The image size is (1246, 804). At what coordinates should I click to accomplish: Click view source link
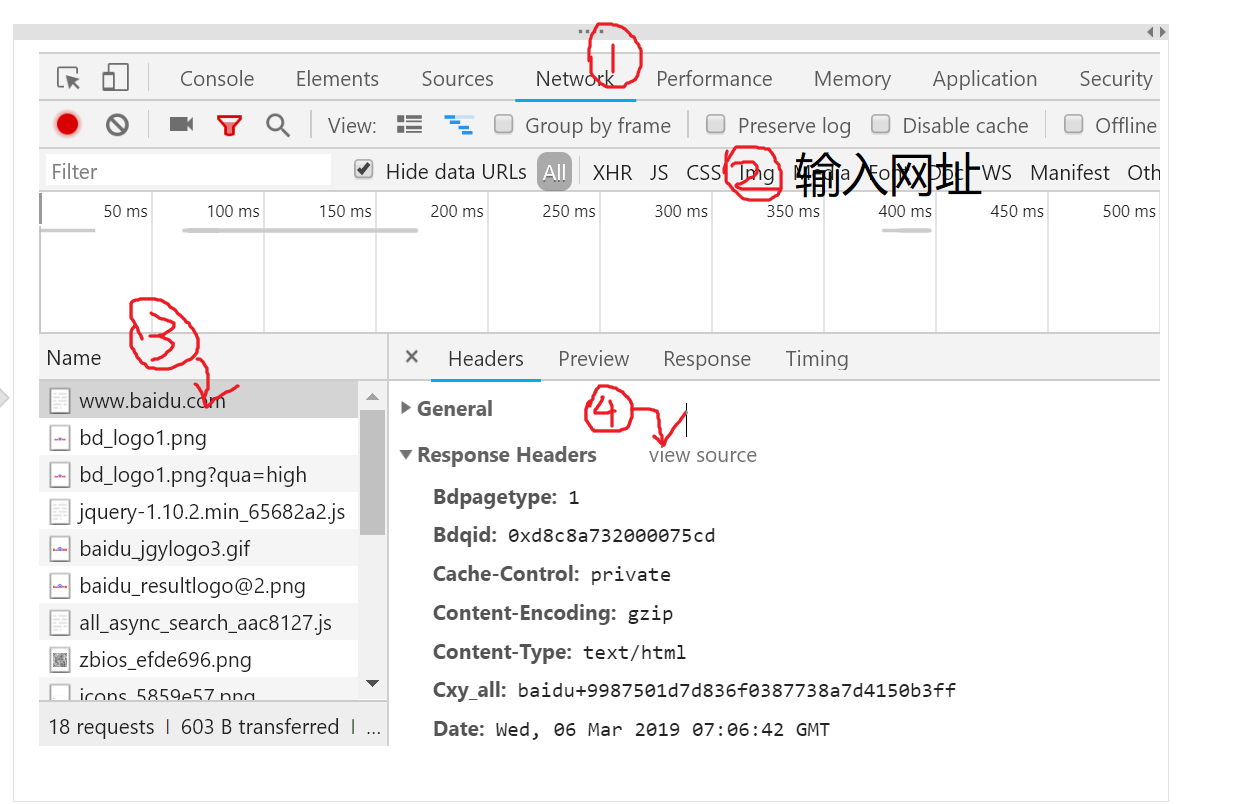pos(703,456)
